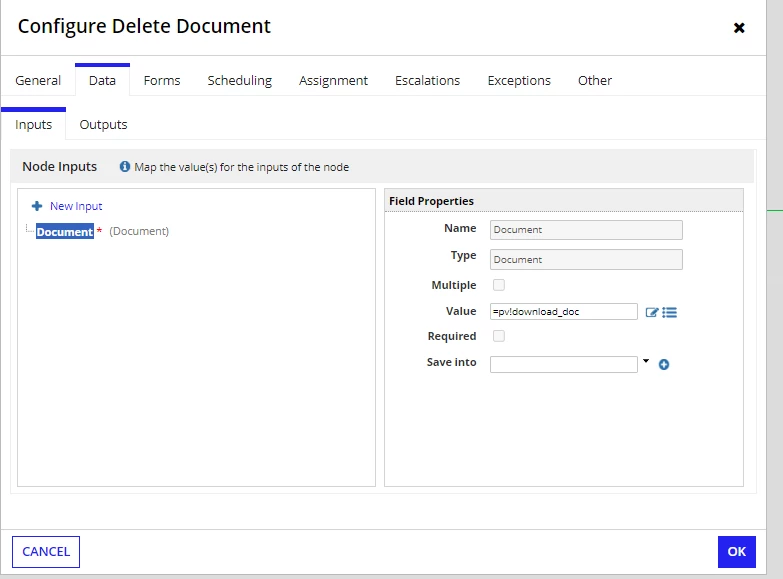Click the Node Inputs heading
This screenshot has height=579, width=783.
[x=59, y=166]
